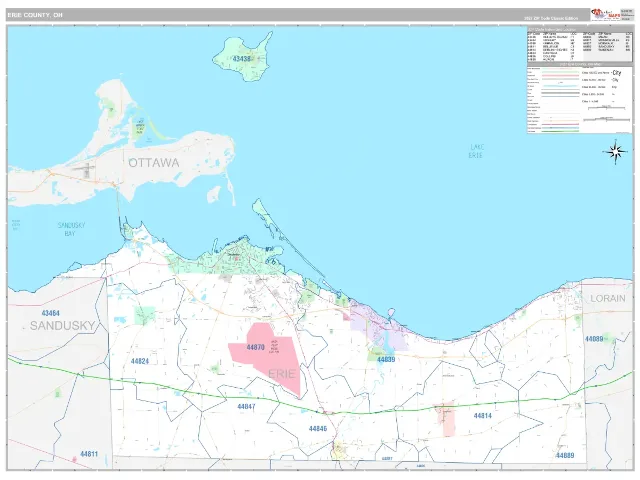Viewport: 640px width, 480px height.
Task: Click the SANDUSKY BAY water label
Action: click(71, 229)
